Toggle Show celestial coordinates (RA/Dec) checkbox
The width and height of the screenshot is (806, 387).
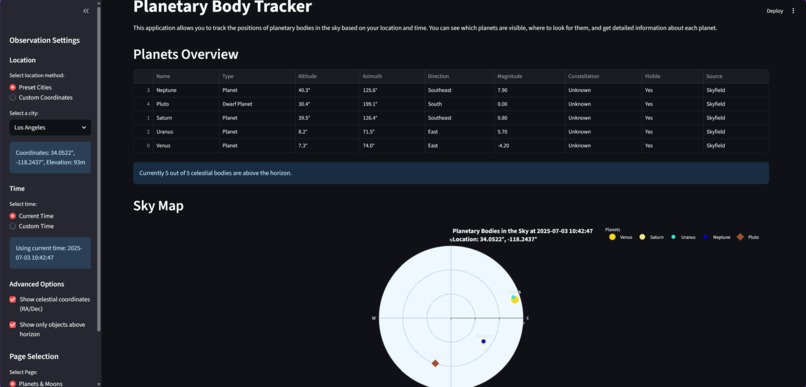(x=13, y=299)
